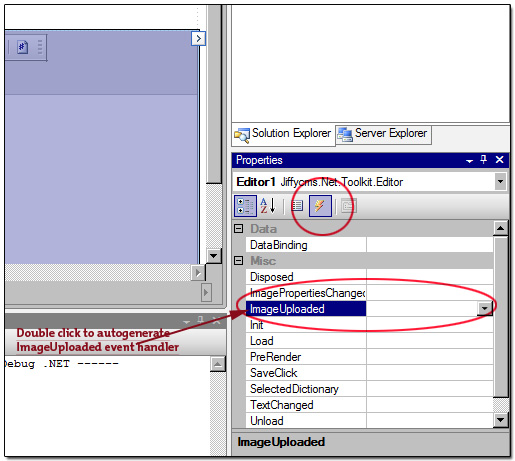Switch to Categorized view in Properties
This screenshot has height=461, width=515.
[x=245, y=206]
